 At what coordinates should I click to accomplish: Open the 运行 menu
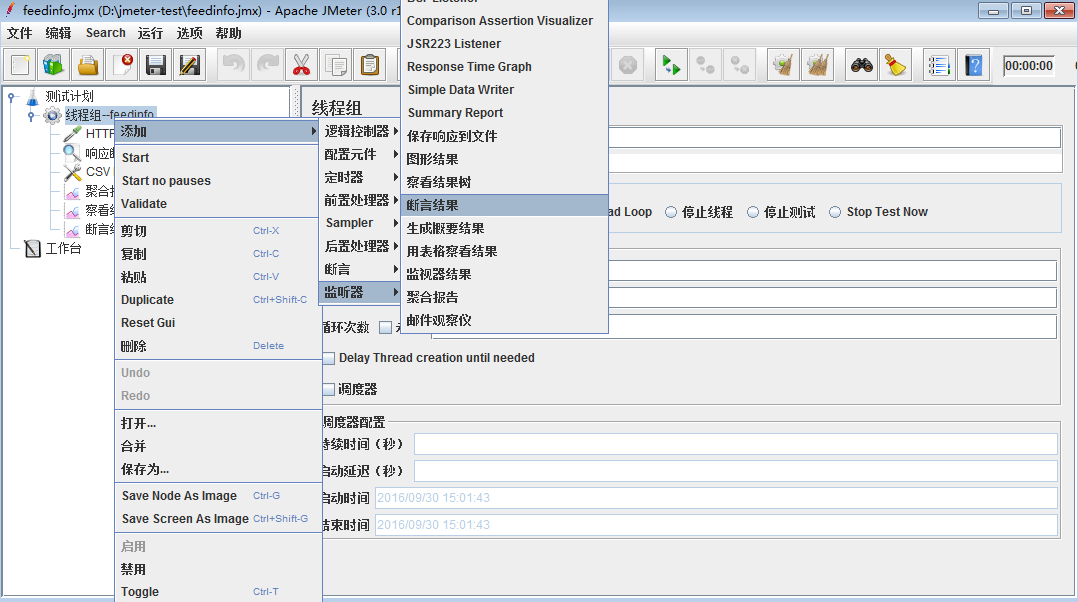pyautogui.click(x=150, y=33)
